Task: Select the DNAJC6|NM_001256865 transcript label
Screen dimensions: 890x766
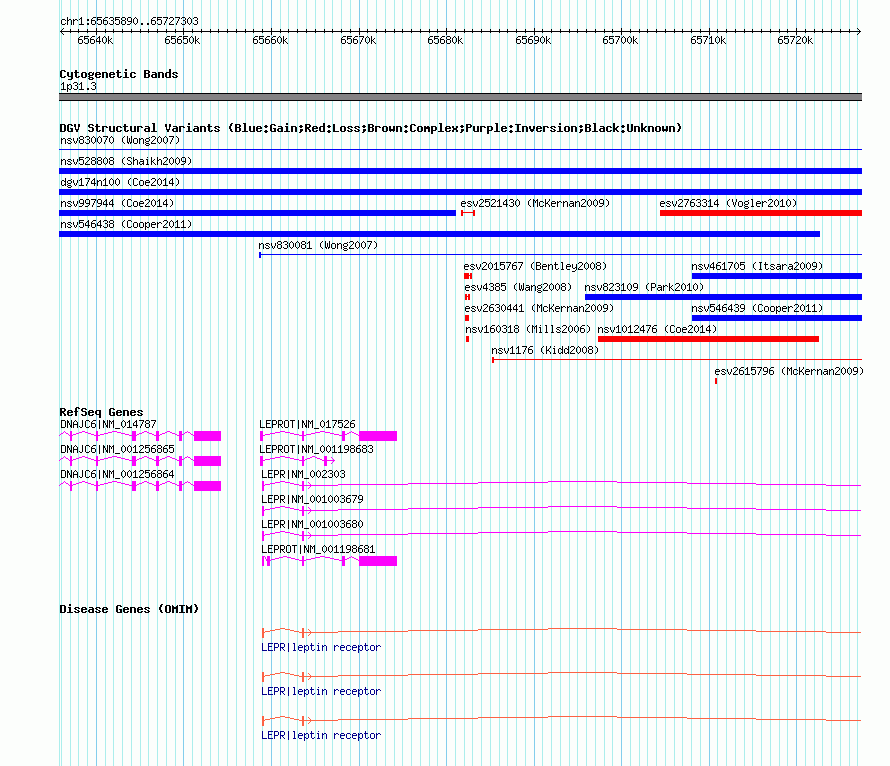Action: [117, 449]
